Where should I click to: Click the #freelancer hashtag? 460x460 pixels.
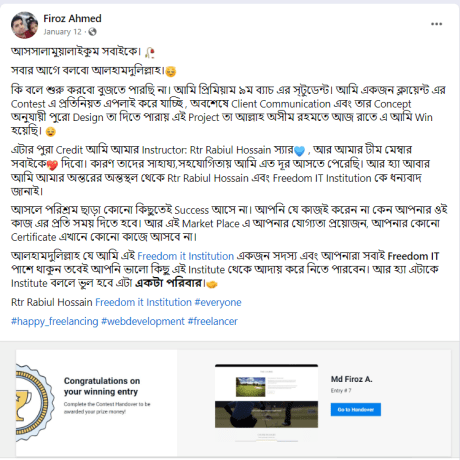tap(213, 321)
